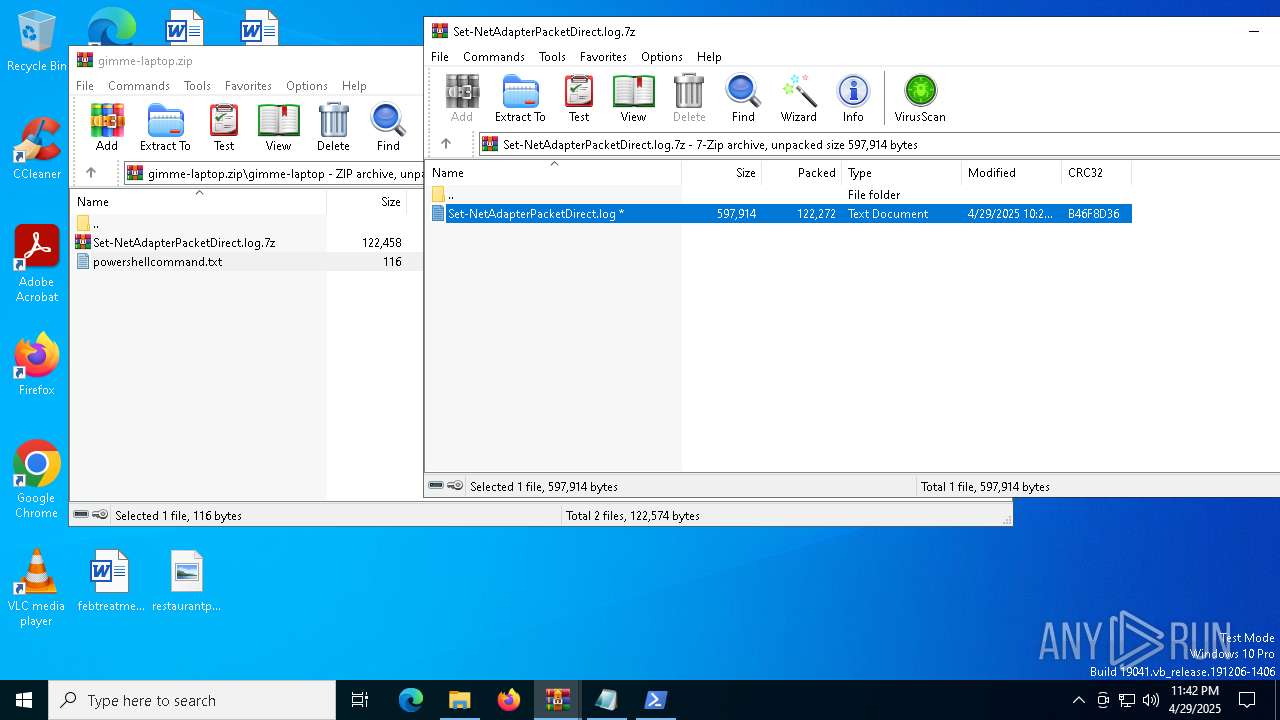Open File menu in .7z window
This screenshot has height=720, width=1280.
point(440,57)
